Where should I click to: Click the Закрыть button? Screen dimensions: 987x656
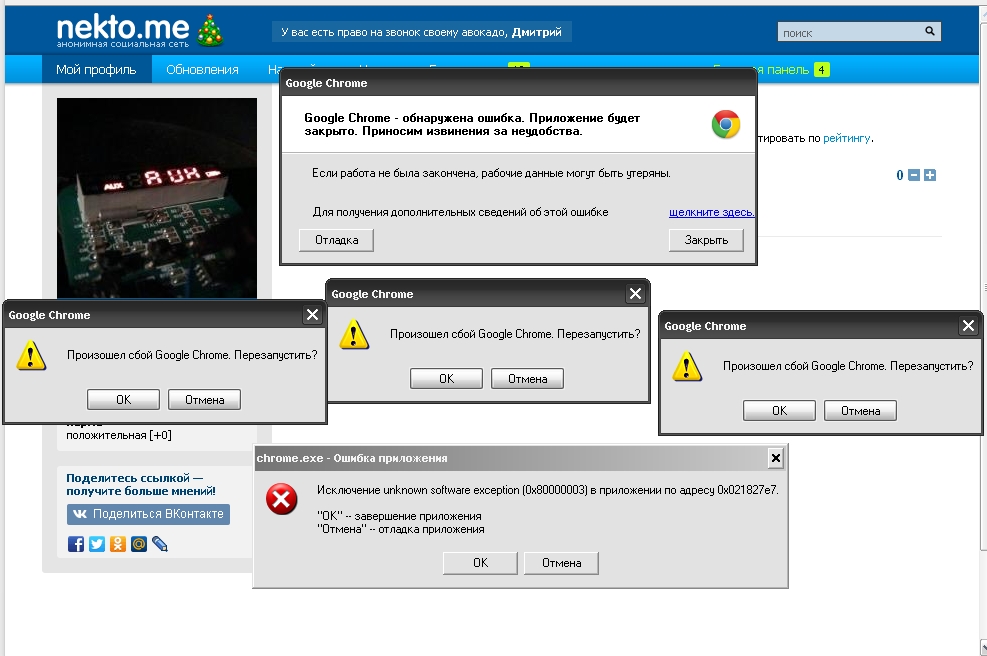coord(706,240)
